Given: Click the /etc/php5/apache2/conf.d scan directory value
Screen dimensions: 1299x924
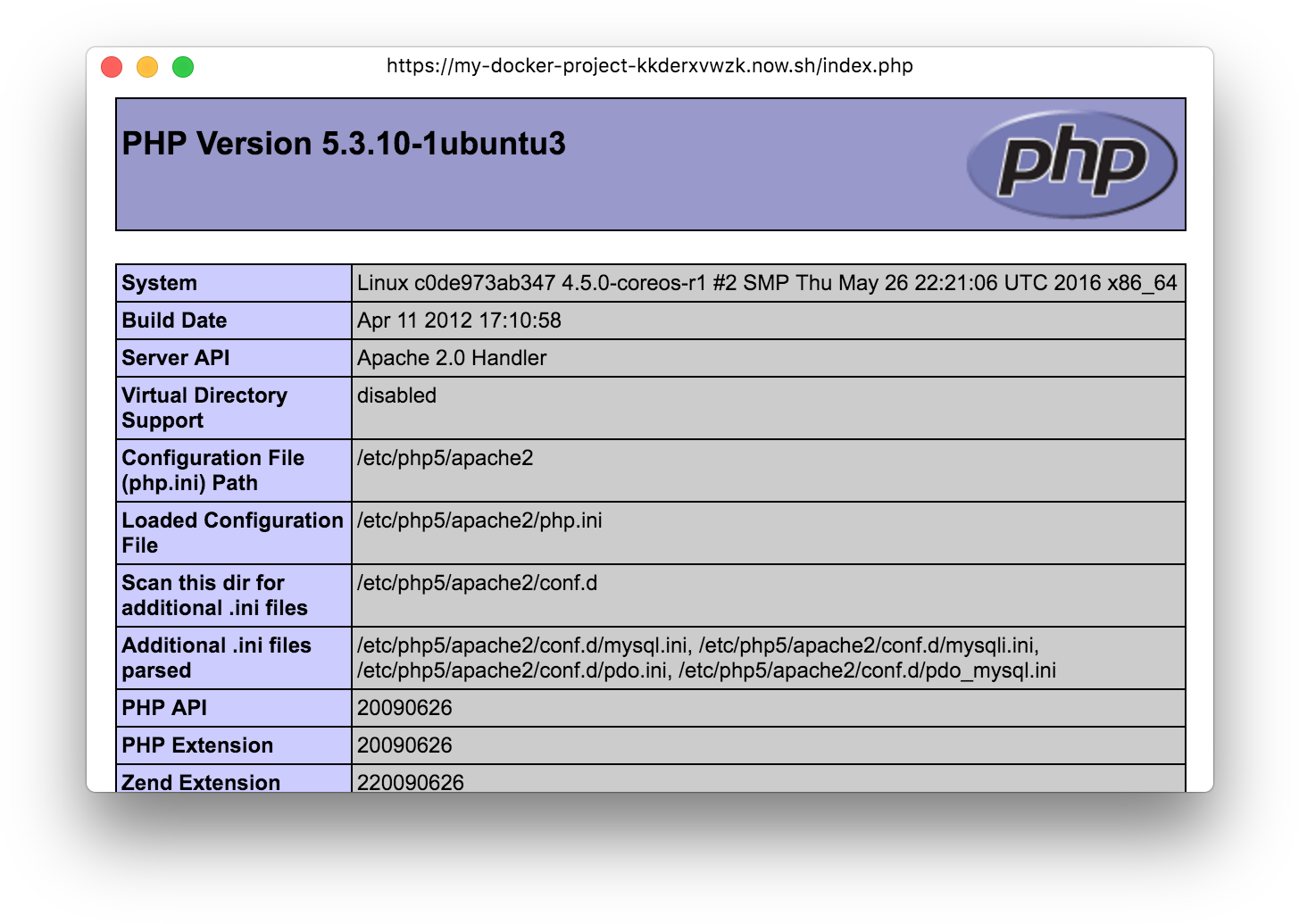Looking at the screenshot, I should [x=477, y=583].
